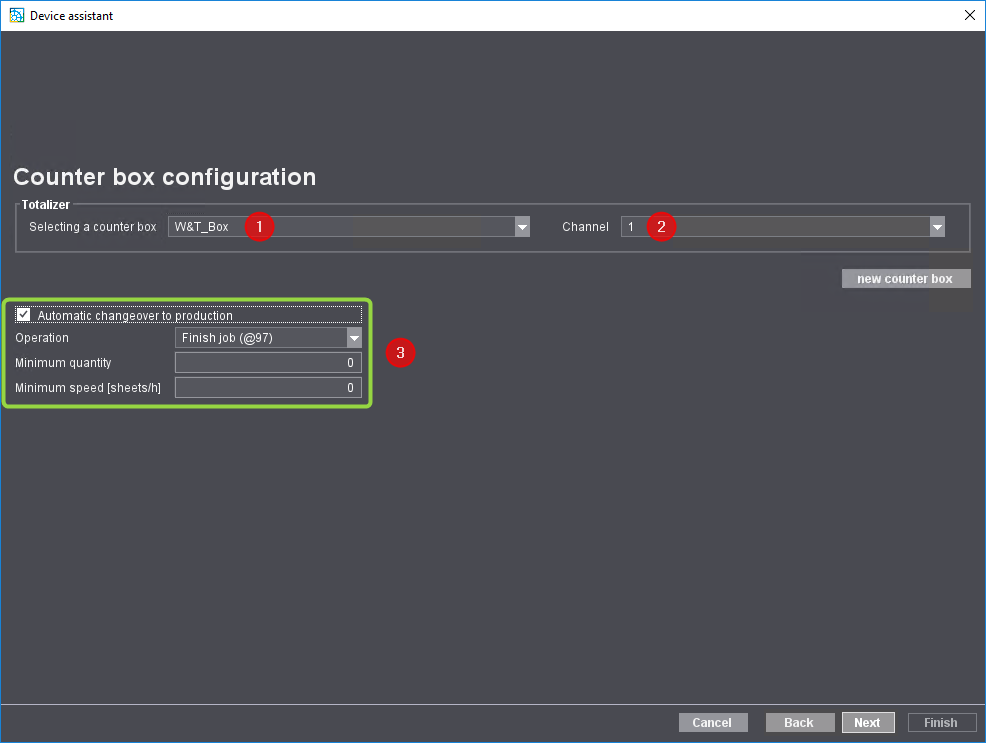Disable Automatic changeover to production
The height and width of the screenshot is (743, 986).
pos(23,314)
